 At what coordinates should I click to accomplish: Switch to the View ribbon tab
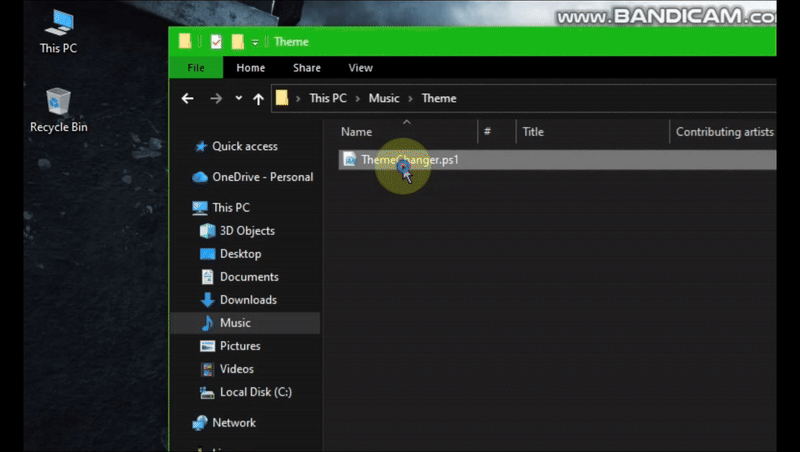click(360, 68)
